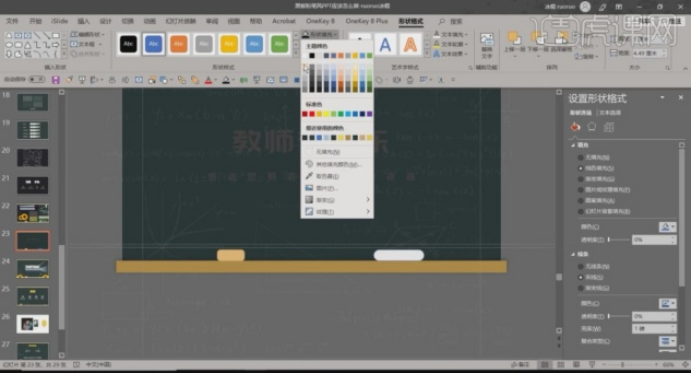The image size is (692, 373).
Task: Switch to Text Options 文本选项 tab
Action: 610,113
